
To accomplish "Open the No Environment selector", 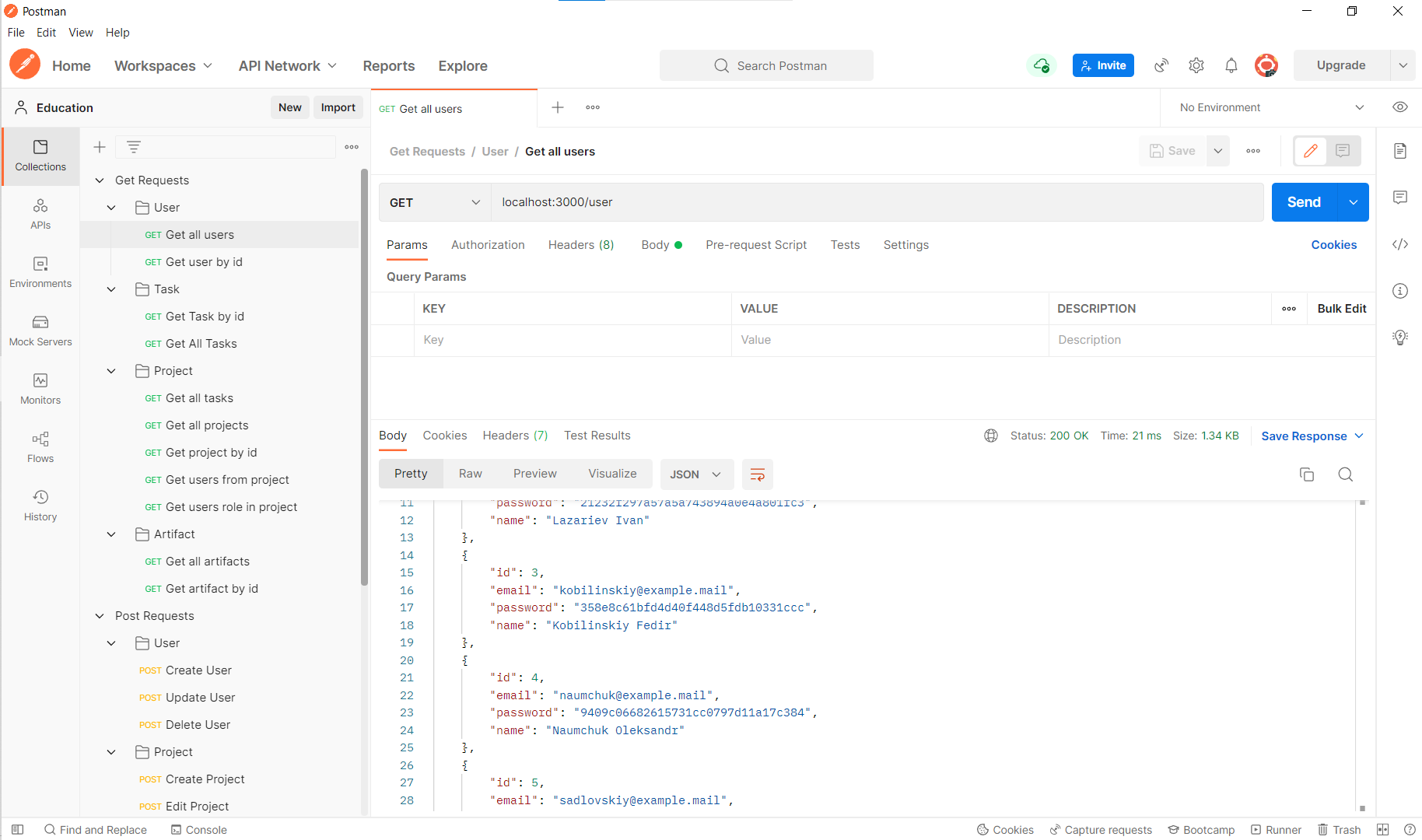I will [1271, 107].
